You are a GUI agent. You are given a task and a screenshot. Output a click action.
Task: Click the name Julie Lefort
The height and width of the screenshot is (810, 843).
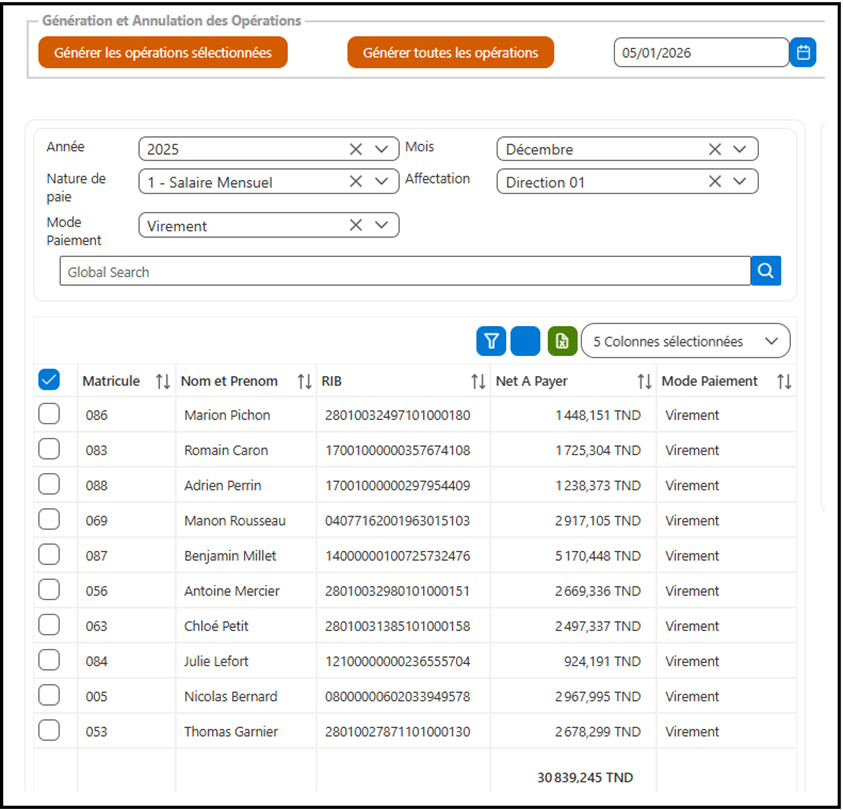tap(216, 661)
